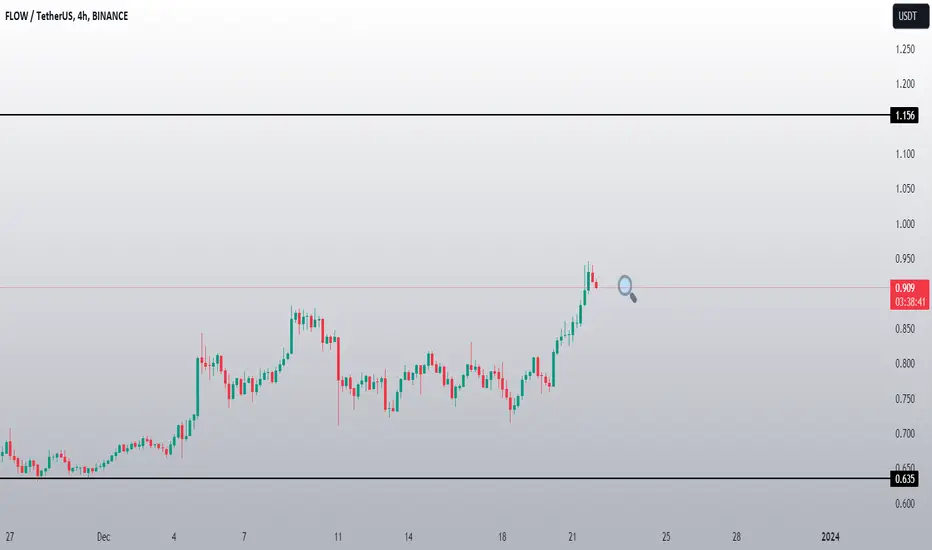Select the 0.635 support price label
932x550 pixels.
pyautogui.click(x=903, y=478)
